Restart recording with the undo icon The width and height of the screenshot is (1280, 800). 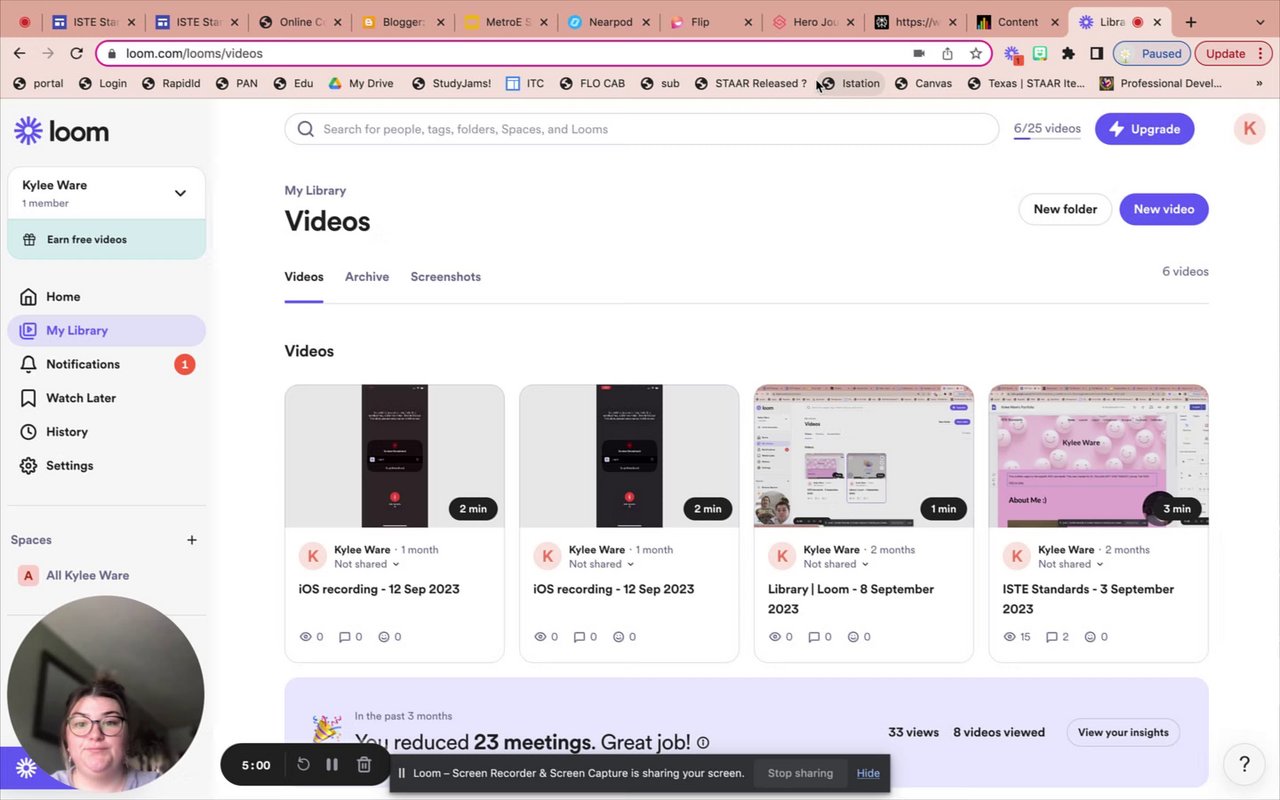tap(303, 765)
